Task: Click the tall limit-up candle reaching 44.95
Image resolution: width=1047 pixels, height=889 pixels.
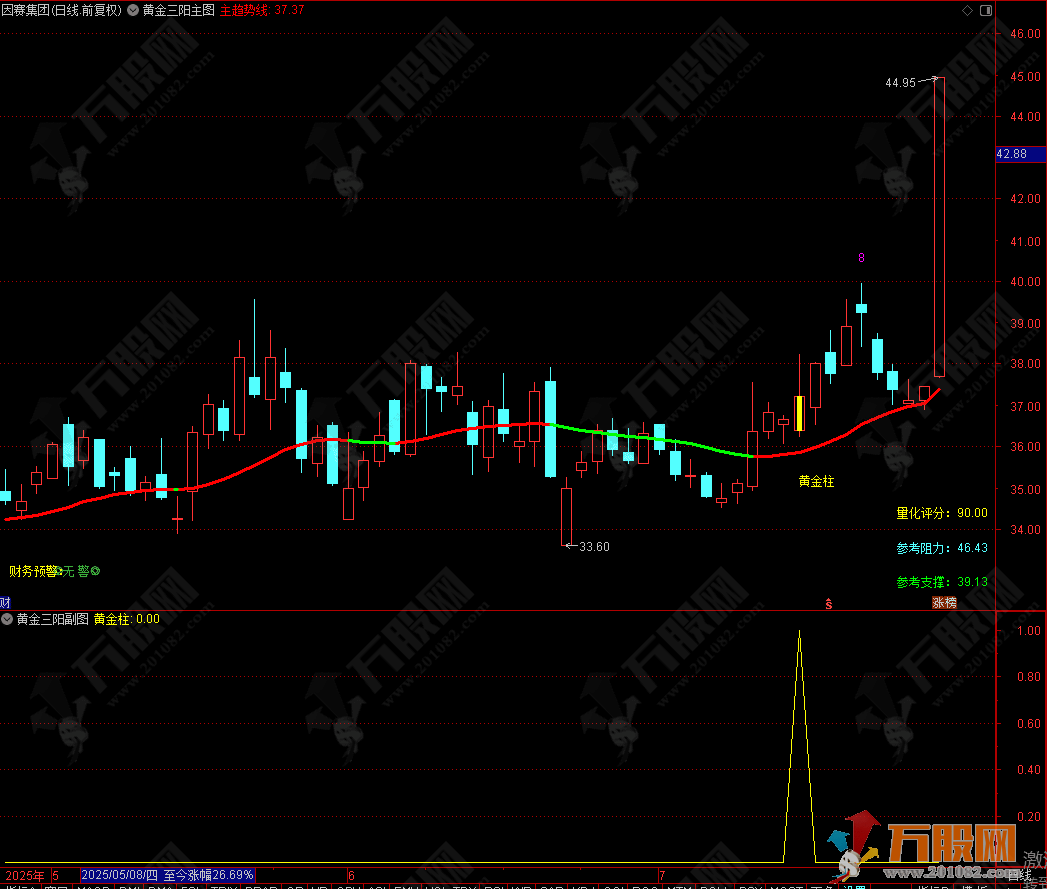Action: (939, 227)
